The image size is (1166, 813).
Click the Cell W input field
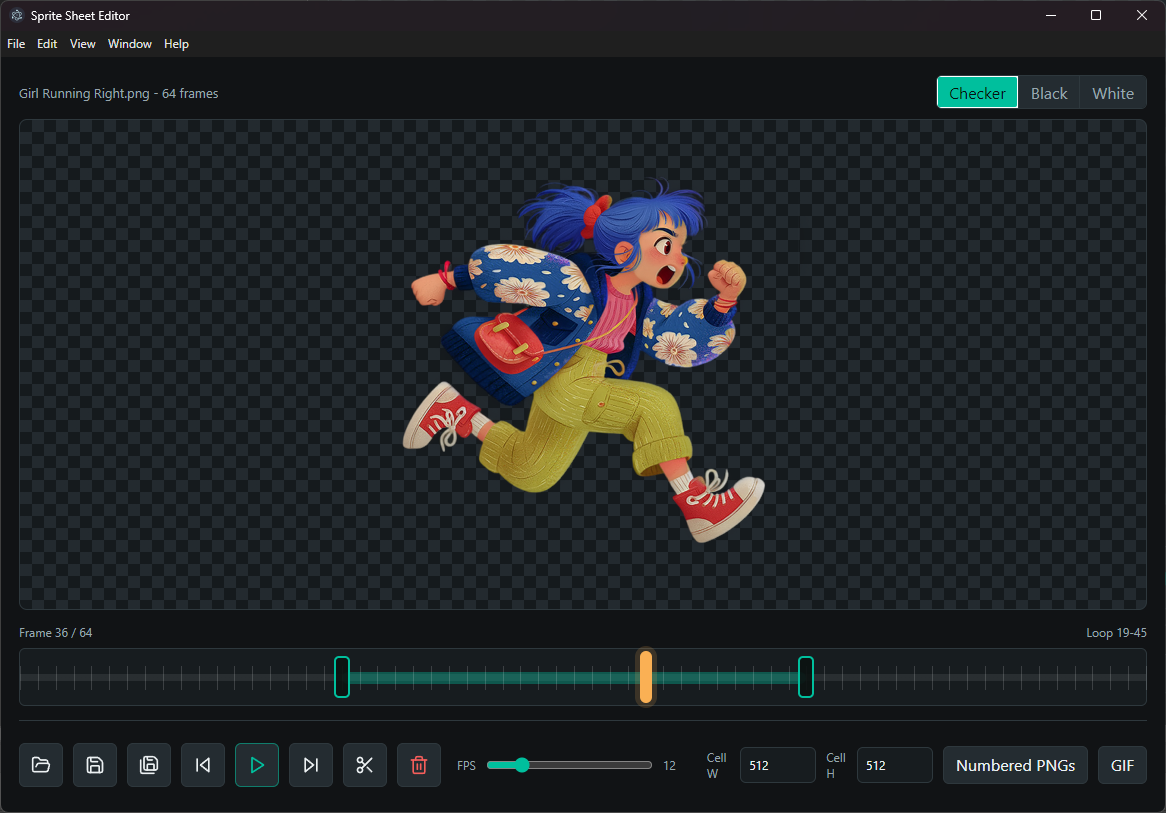(x=777, y=765)
